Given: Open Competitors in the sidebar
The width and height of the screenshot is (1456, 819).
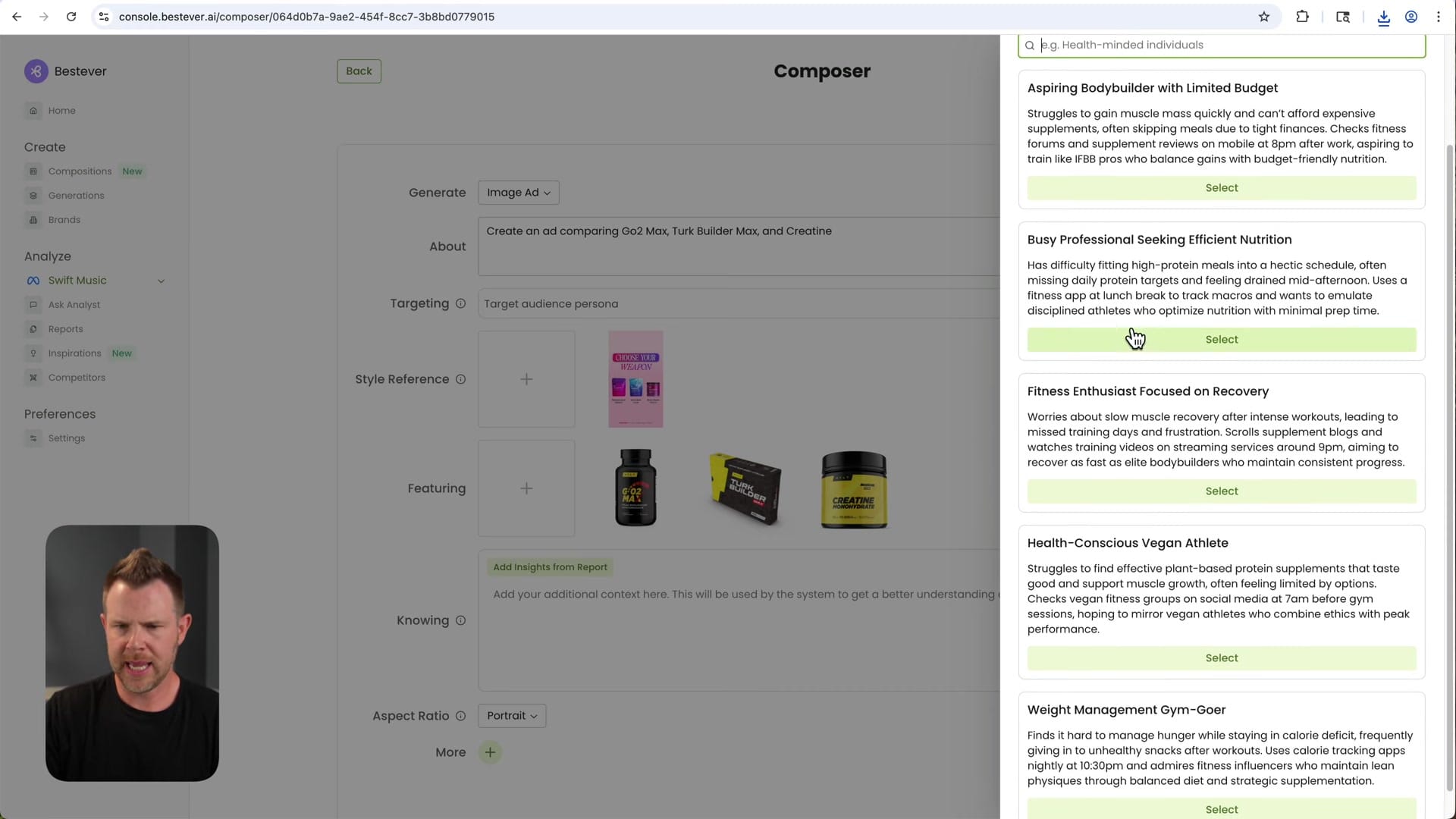Looking at the screenshot, I should click(77, 378).
